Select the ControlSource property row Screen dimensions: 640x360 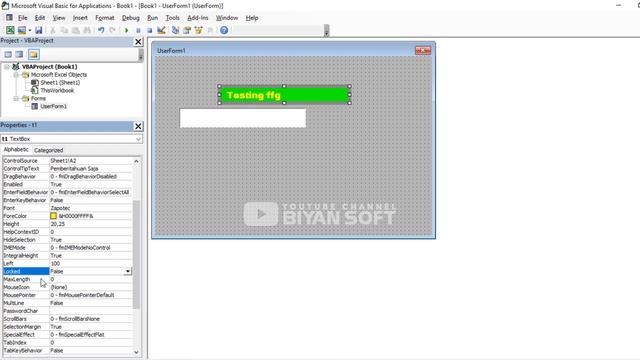click(67, 161)
